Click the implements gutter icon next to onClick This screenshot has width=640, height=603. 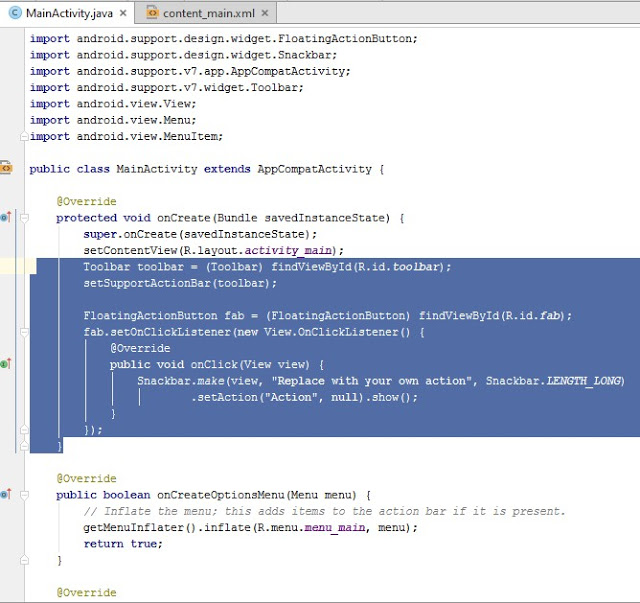(6, 363)
